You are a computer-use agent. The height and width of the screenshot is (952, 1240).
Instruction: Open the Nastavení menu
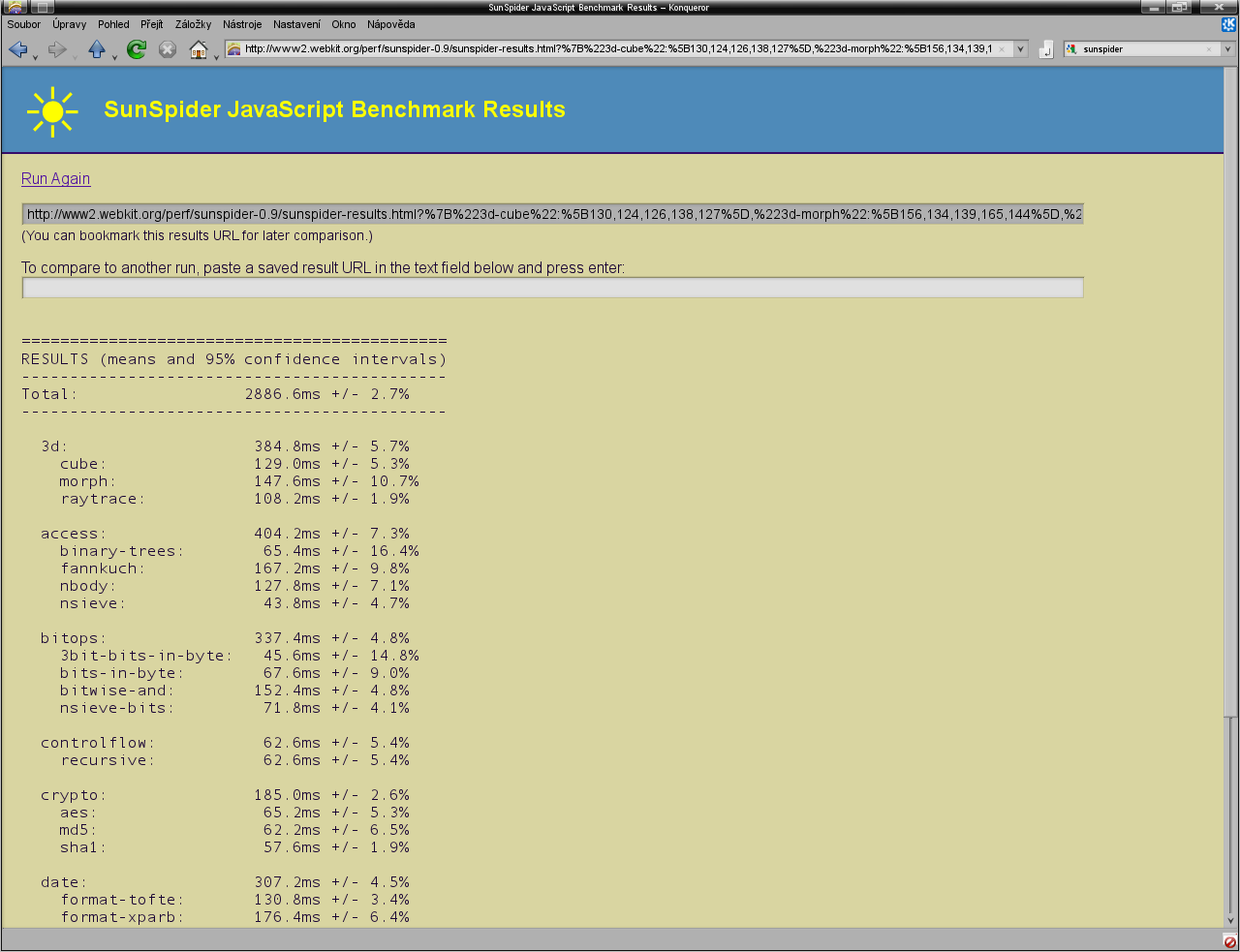coord(296,24)
